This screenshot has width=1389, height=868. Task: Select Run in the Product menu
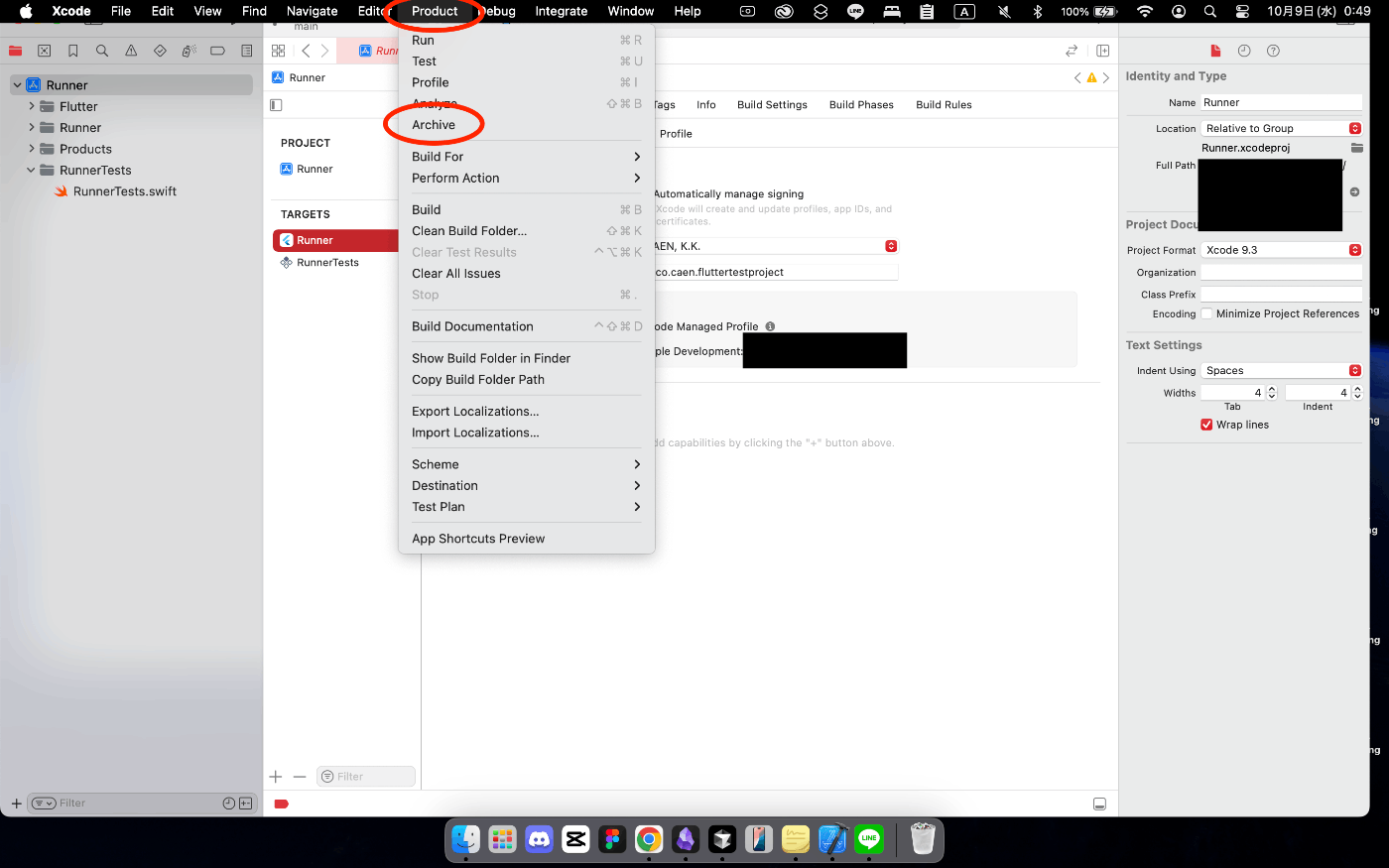point(526,40)
